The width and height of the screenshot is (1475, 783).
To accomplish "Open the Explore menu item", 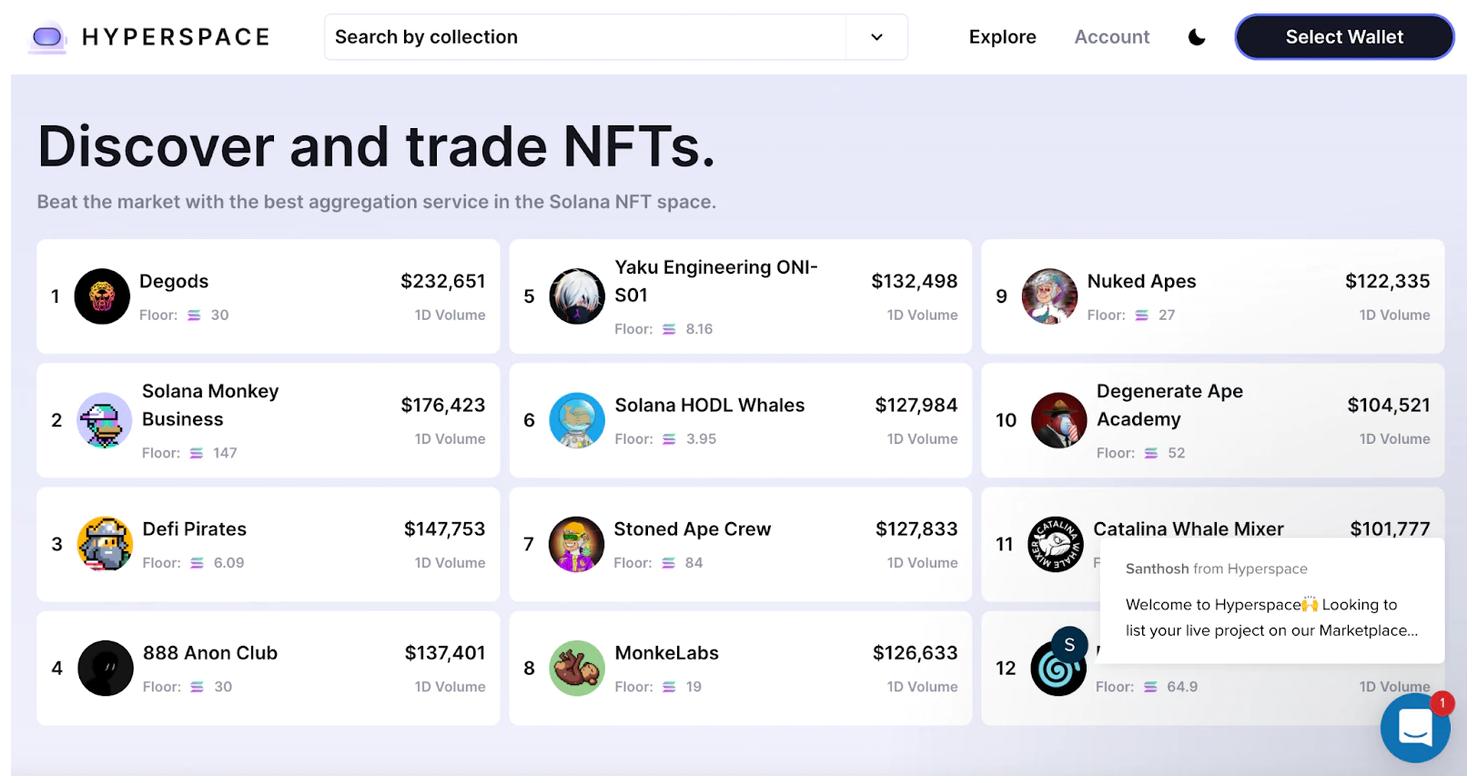I will coord(1002,37).
